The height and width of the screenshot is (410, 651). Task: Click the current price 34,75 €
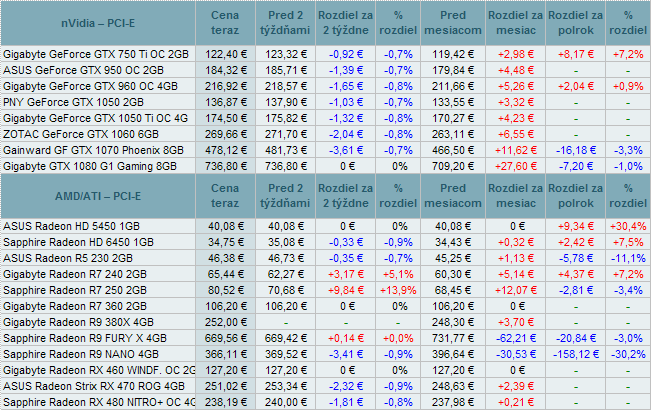(225, 242)
